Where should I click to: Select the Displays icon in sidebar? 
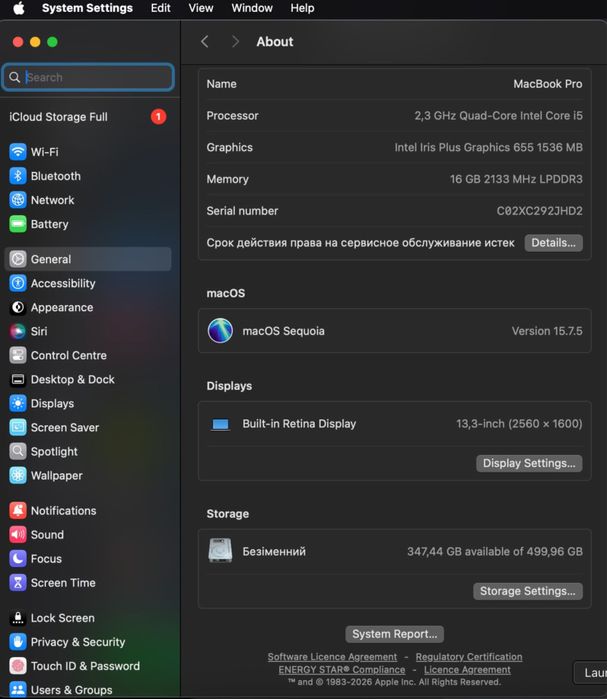pos(18,403)
